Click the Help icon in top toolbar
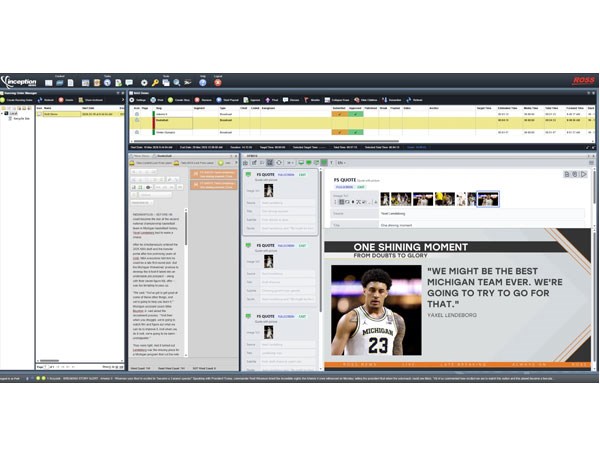Screen dimensions: 600x450 click(203, 82)
